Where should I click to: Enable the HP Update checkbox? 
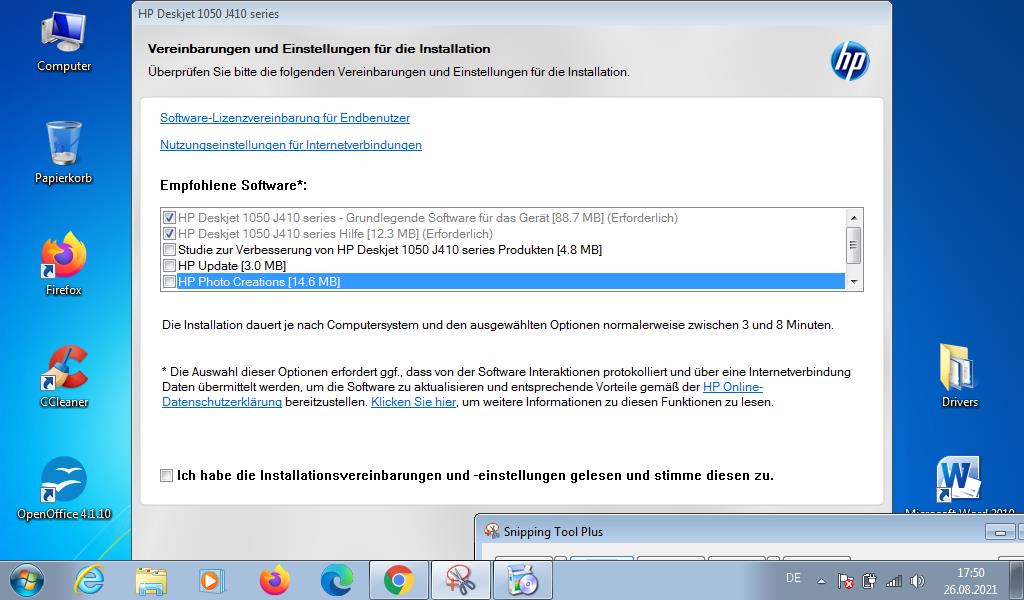tap(169, 266)
